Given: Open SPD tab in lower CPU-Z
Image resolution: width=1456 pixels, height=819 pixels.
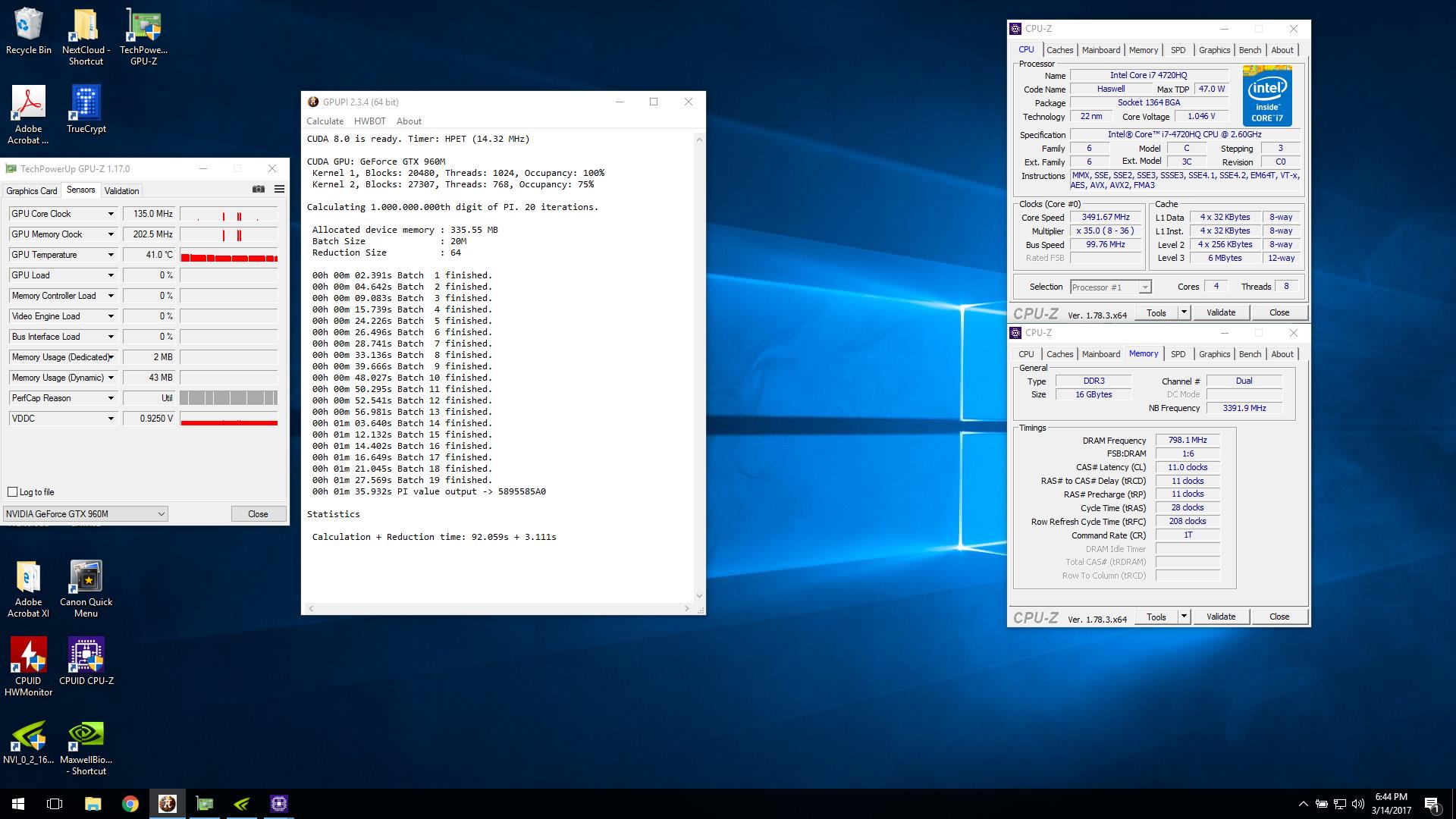Looking at the screenshot, I should coord(1178,354).
